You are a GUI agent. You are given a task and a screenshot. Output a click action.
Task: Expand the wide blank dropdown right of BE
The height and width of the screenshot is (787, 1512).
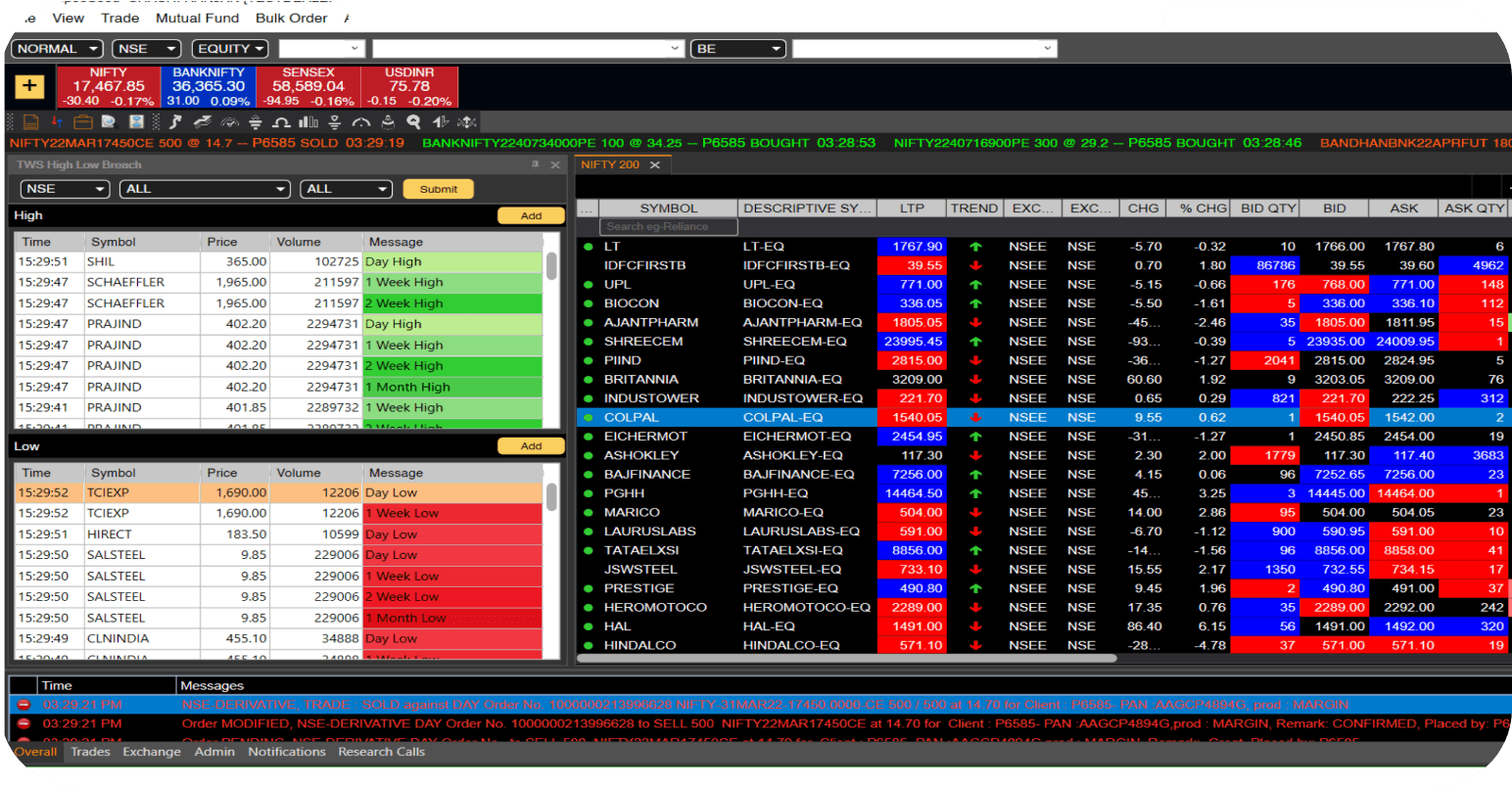[x=924, y=48]
